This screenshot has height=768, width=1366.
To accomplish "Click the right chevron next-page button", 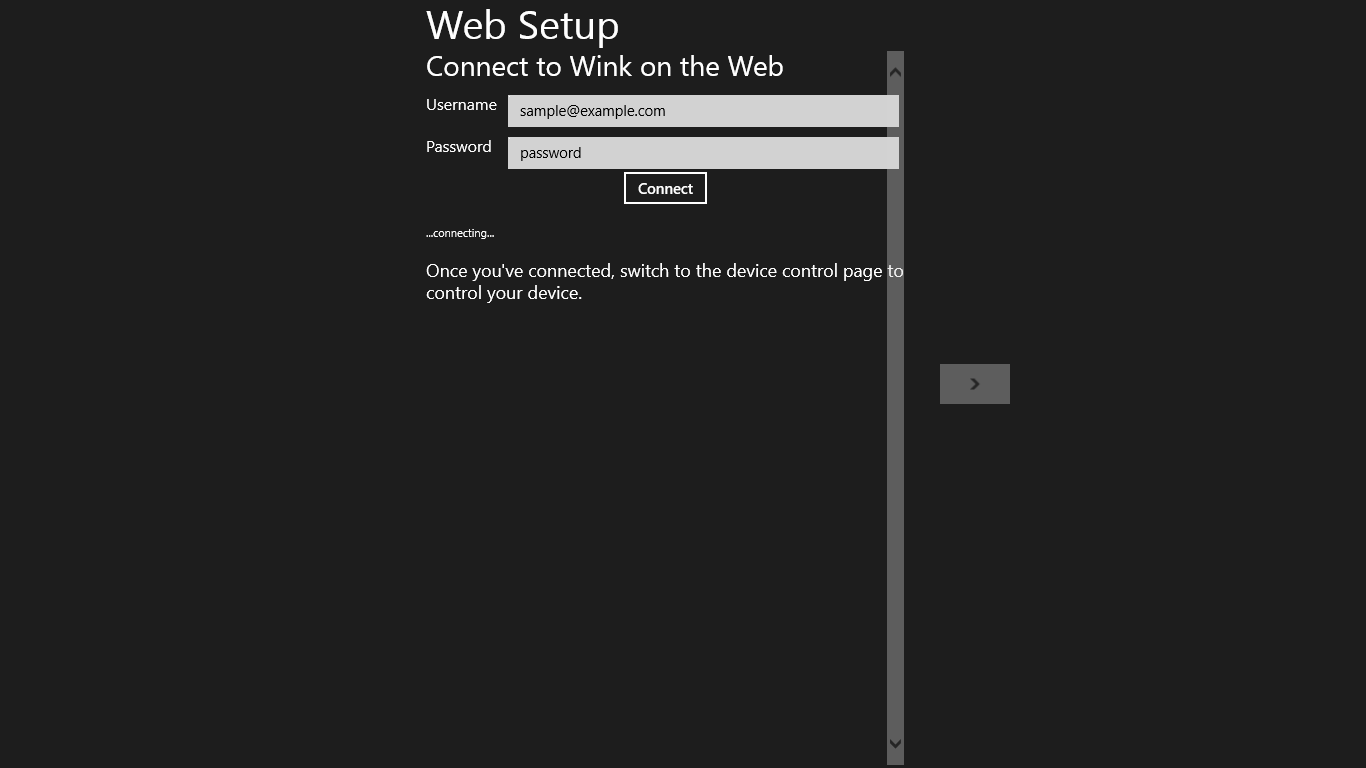I will [x=975, y=384].
